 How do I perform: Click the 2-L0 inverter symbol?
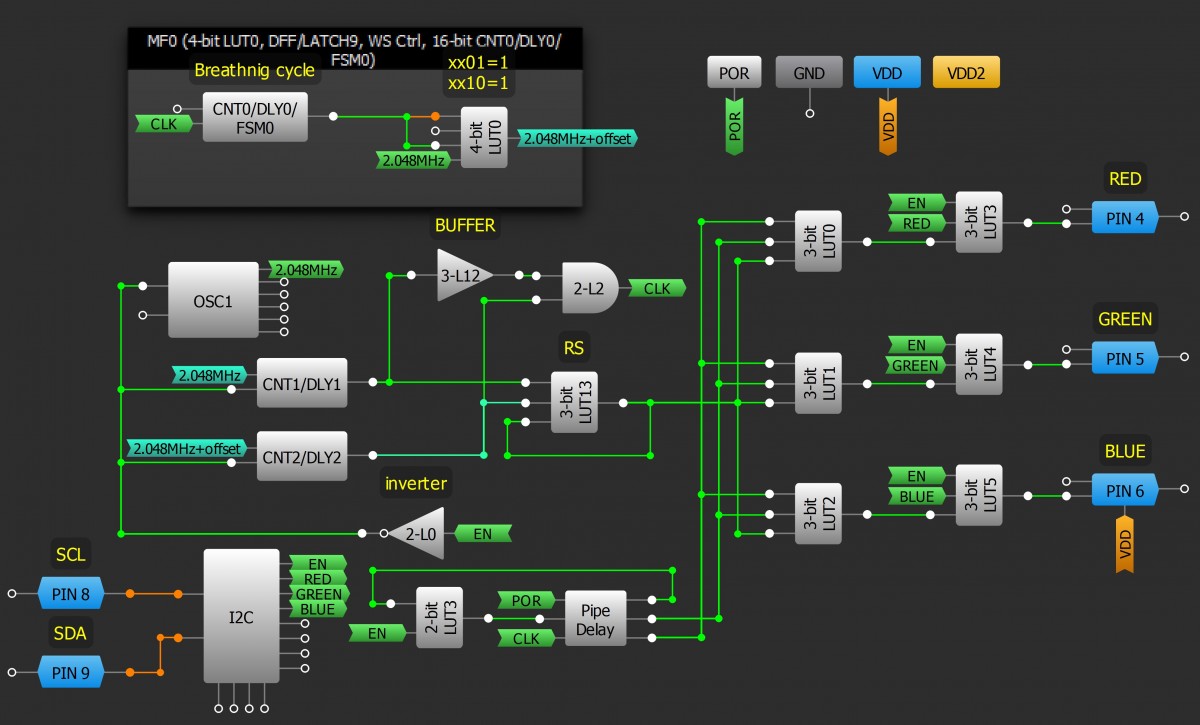click(417, 534)
